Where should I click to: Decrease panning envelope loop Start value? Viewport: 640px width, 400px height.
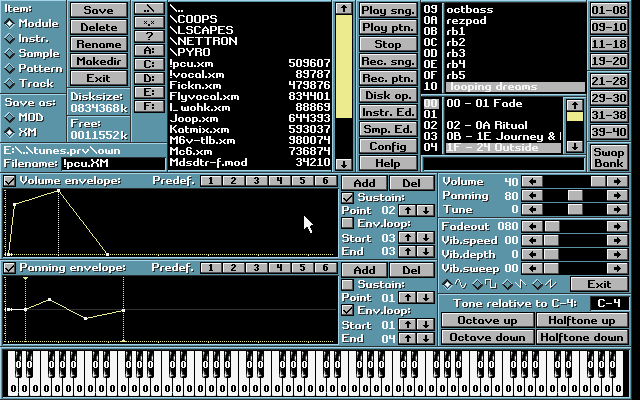pyautogui.click(x=425, y=324)
